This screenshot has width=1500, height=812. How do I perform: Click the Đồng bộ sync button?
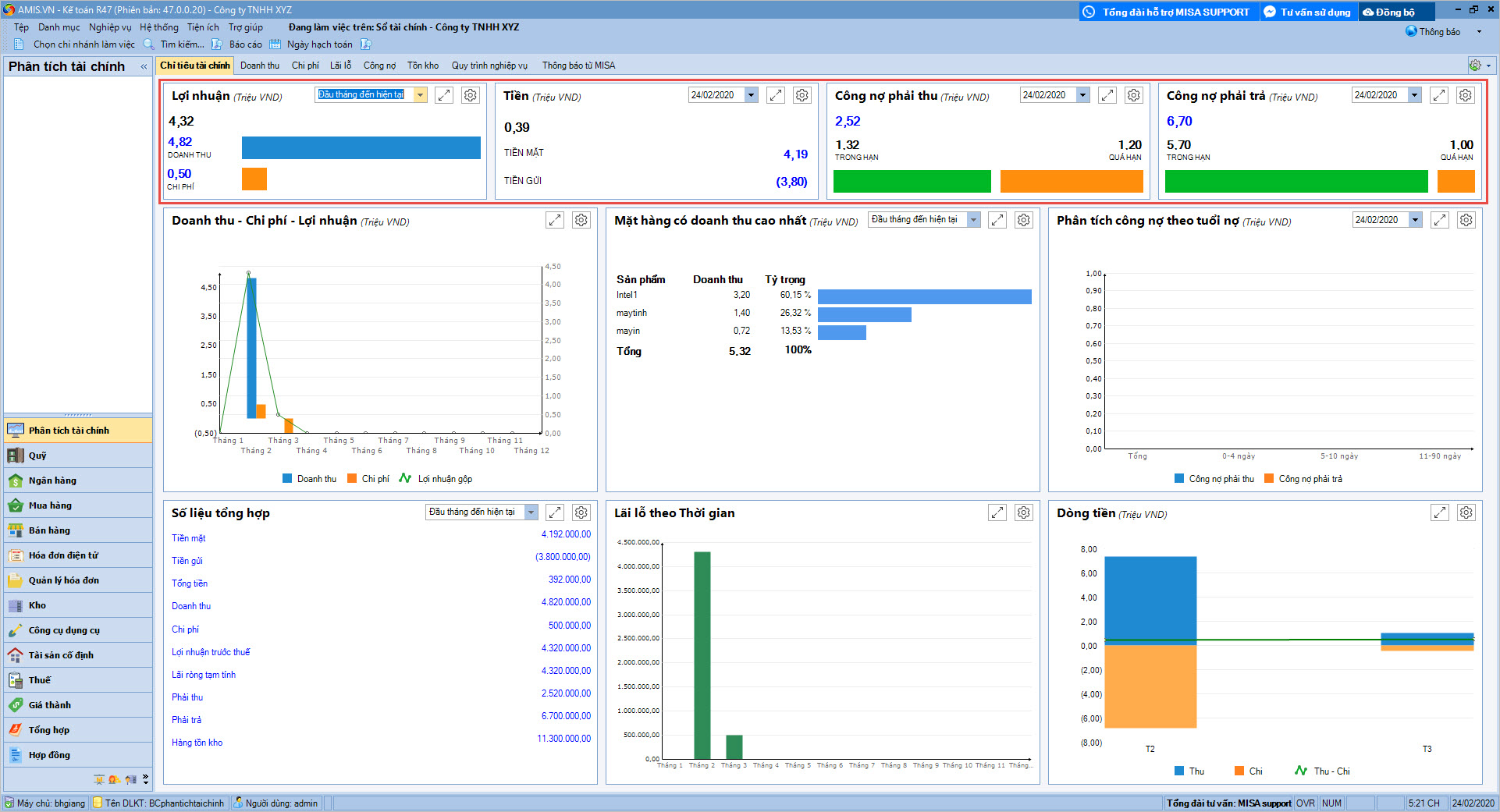(x=1395, y=12)
